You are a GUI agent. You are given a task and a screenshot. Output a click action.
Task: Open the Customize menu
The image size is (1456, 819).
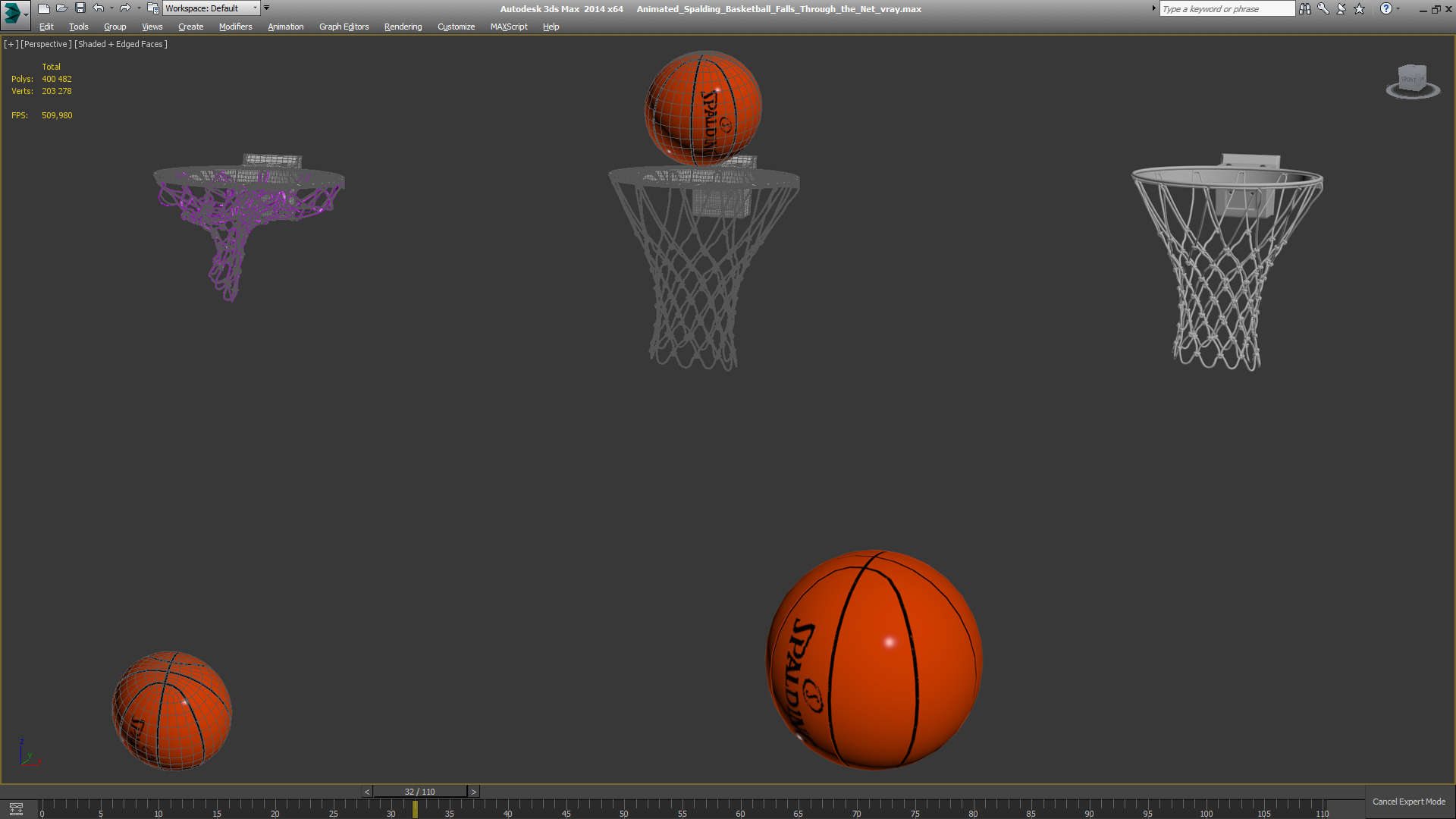point(457,27)
